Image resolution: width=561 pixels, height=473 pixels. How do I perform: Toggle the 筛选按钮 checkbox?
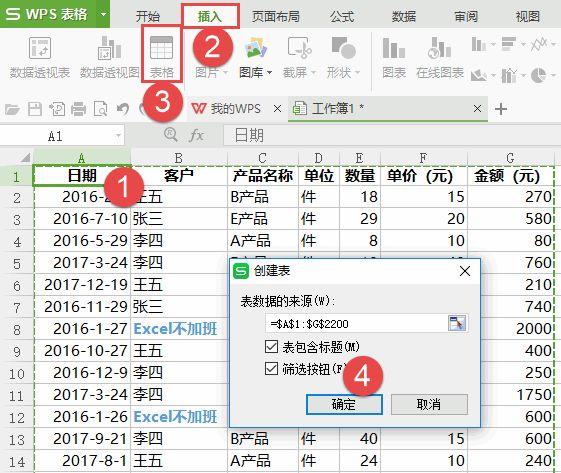(271, 369)
